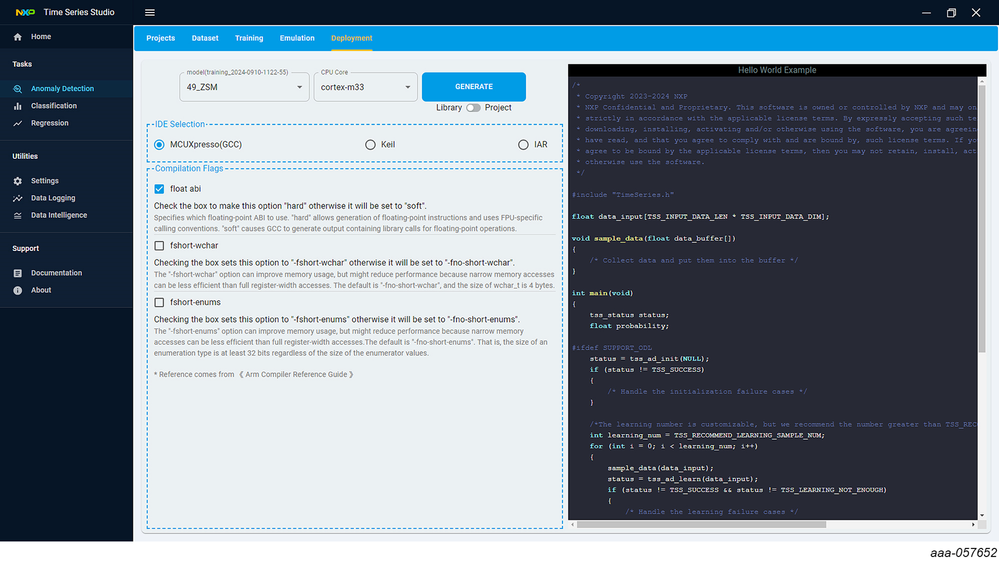Click the '#ifdef SUPPORT_ODL' code line

612,349
